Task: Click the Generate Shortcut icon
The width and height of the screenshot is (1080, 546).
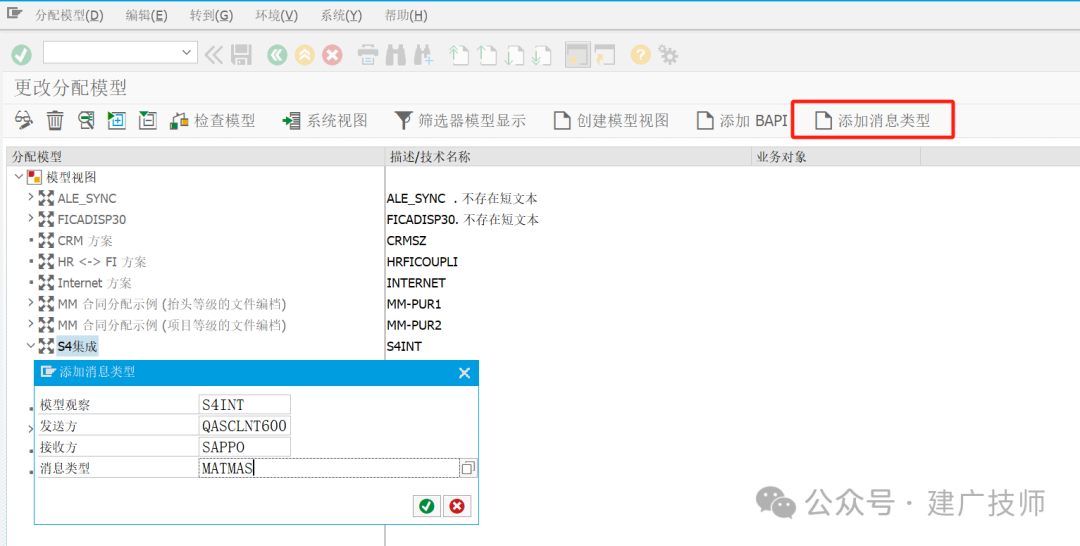Action: coord(605,54)
